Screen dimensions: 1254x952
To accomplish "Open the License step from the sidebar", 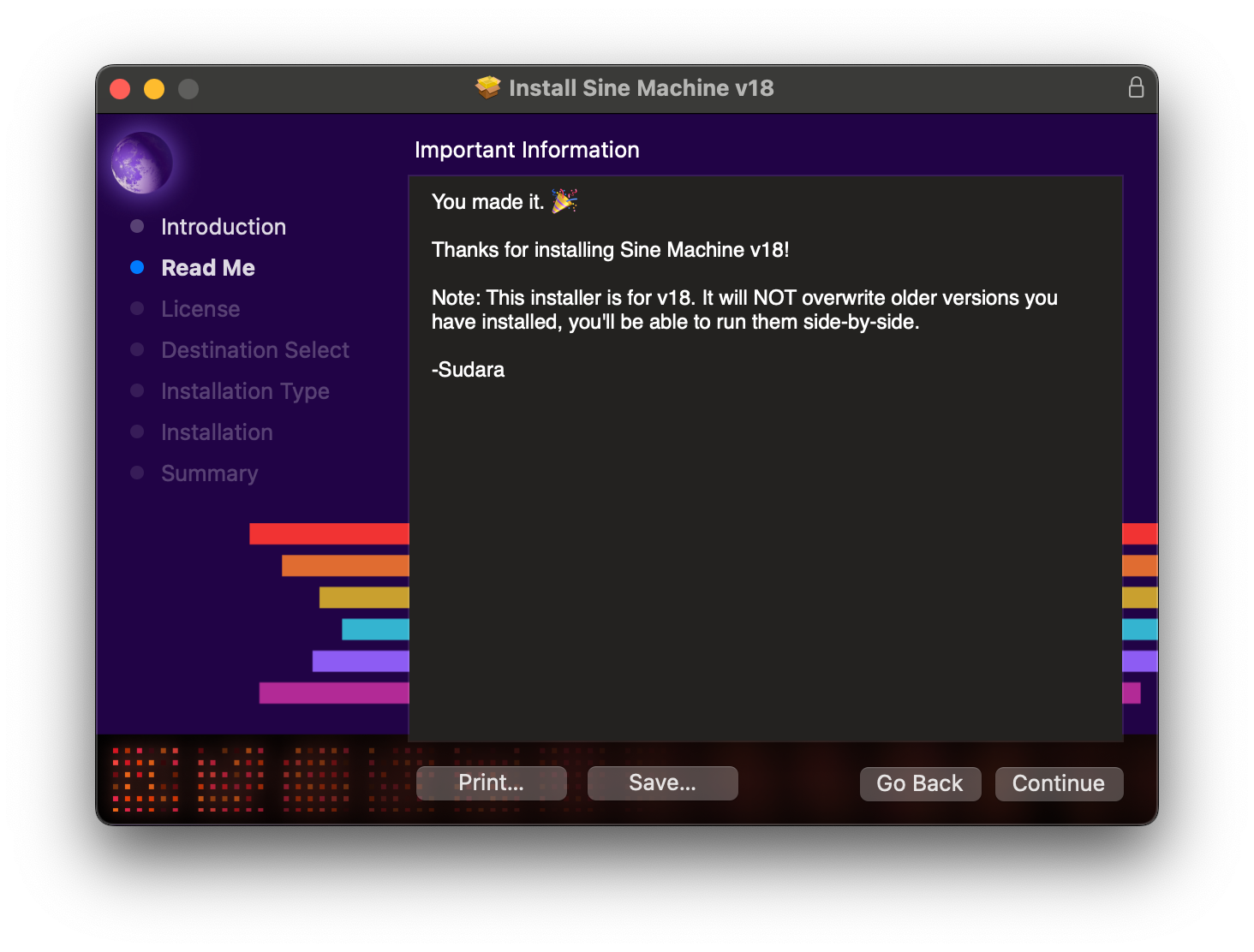I will 200,308.
